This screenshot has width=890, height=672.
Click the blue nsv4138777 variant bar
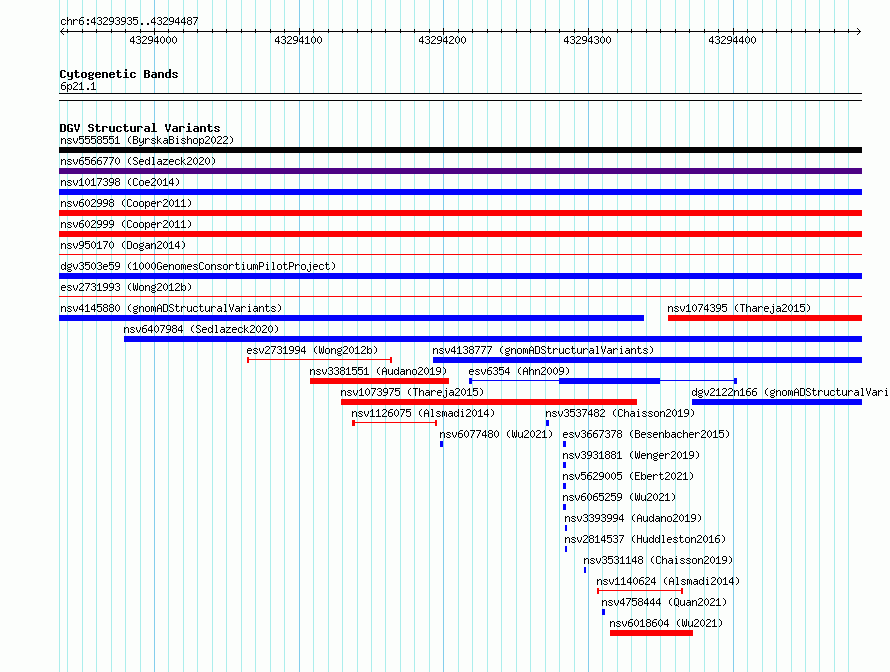(647, 360)
